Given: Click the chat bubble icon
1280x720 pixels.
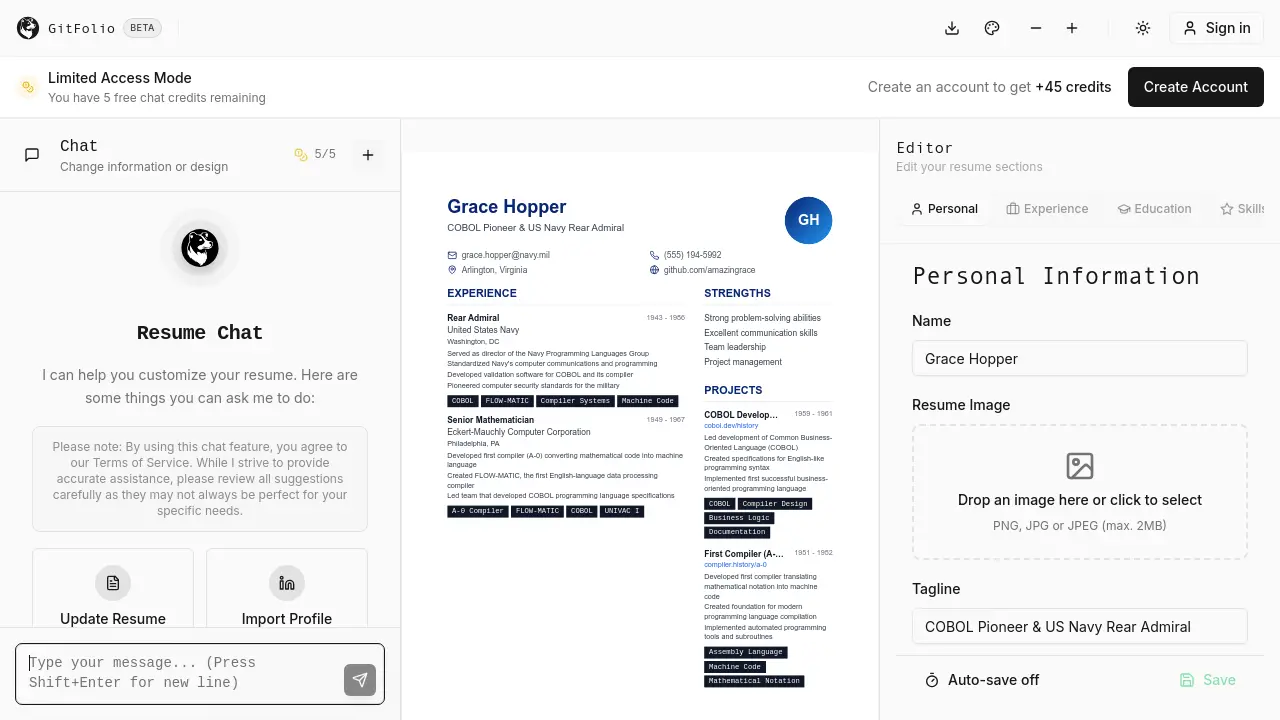Looking at the screenshot, I should point(32,155).
